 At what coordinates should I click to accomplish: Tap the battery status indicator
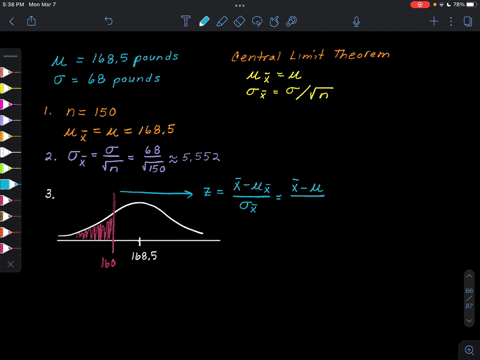coord(471,5)
